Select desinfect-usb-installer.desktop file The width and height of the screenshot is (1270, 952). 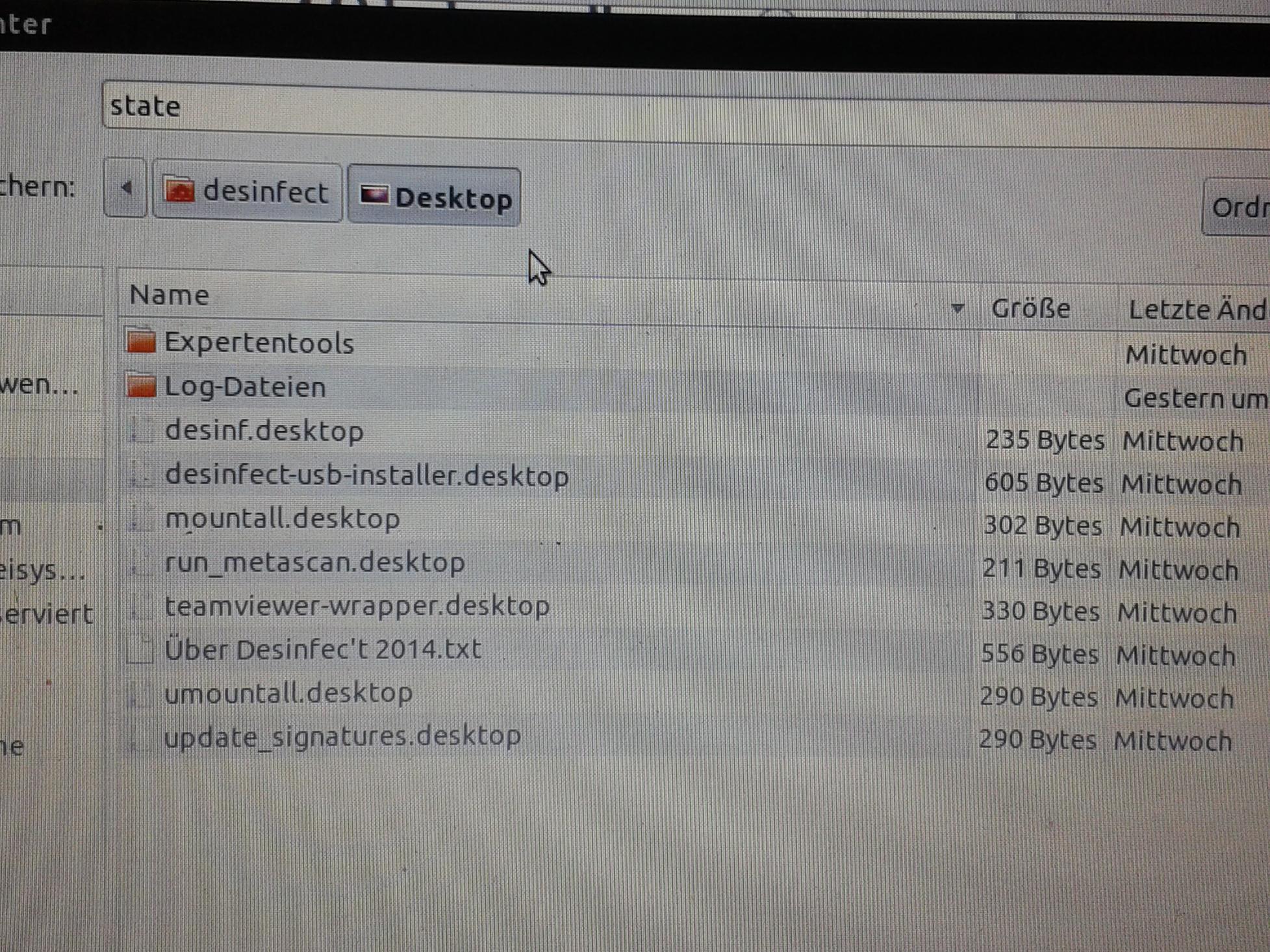(367, 475)
